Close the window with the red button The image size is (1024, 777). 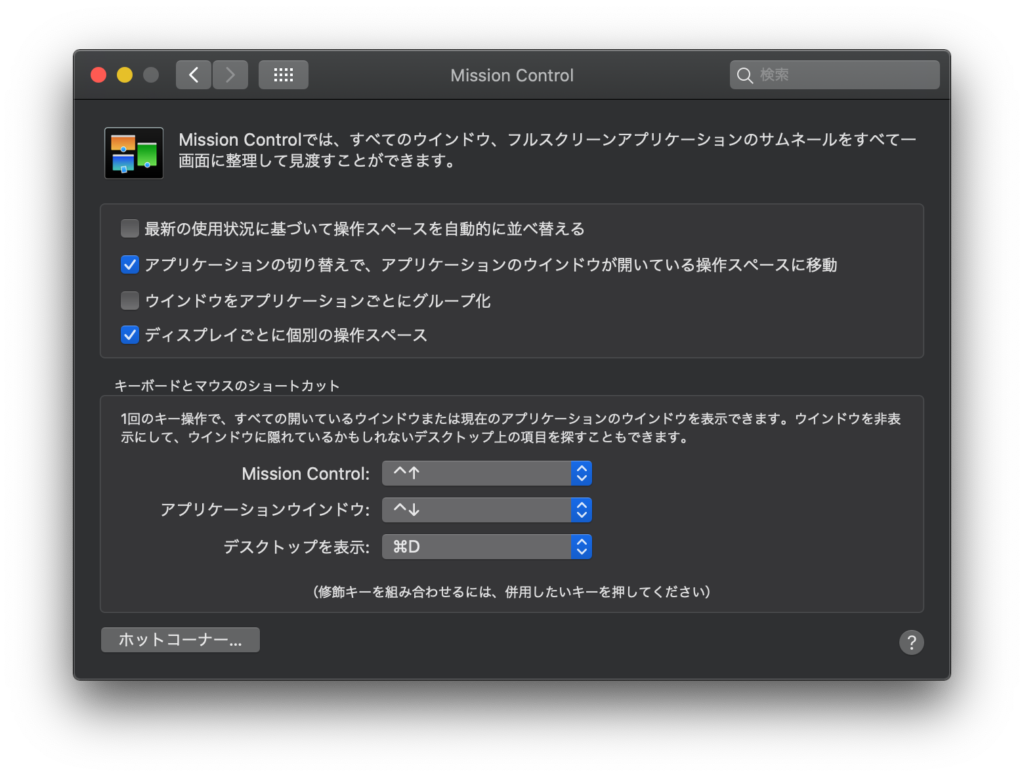(99, 75)
